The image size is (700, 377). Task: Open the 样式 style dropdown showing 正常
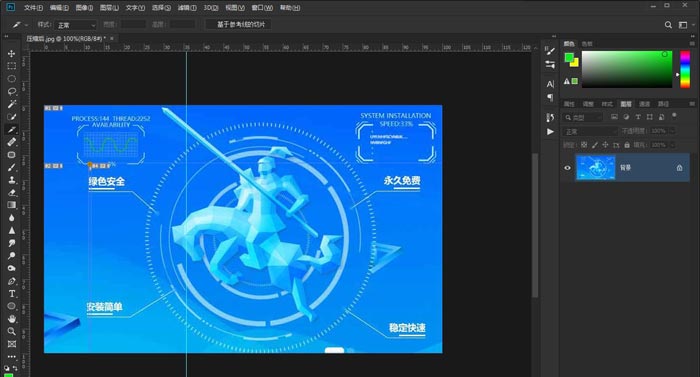coord(76,25)
